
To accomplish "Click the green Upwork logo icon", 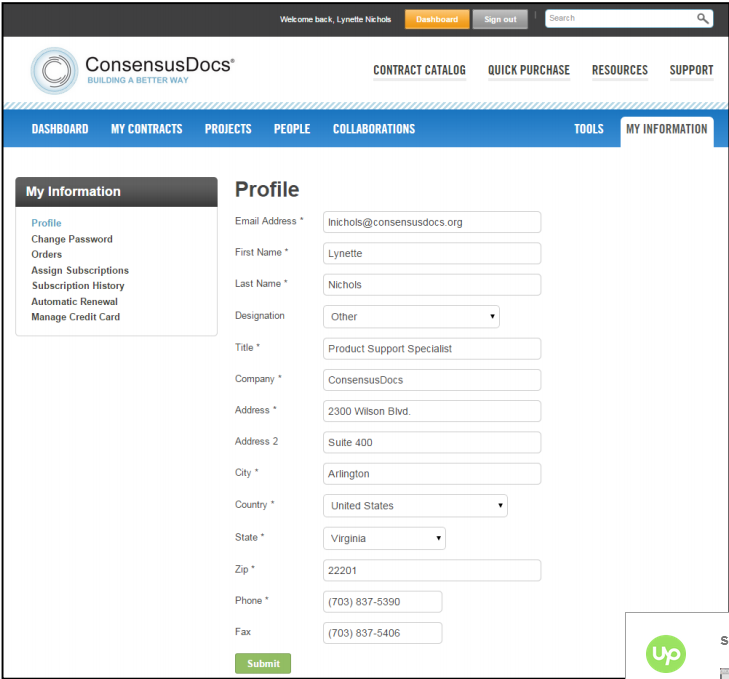I will 665,655.
